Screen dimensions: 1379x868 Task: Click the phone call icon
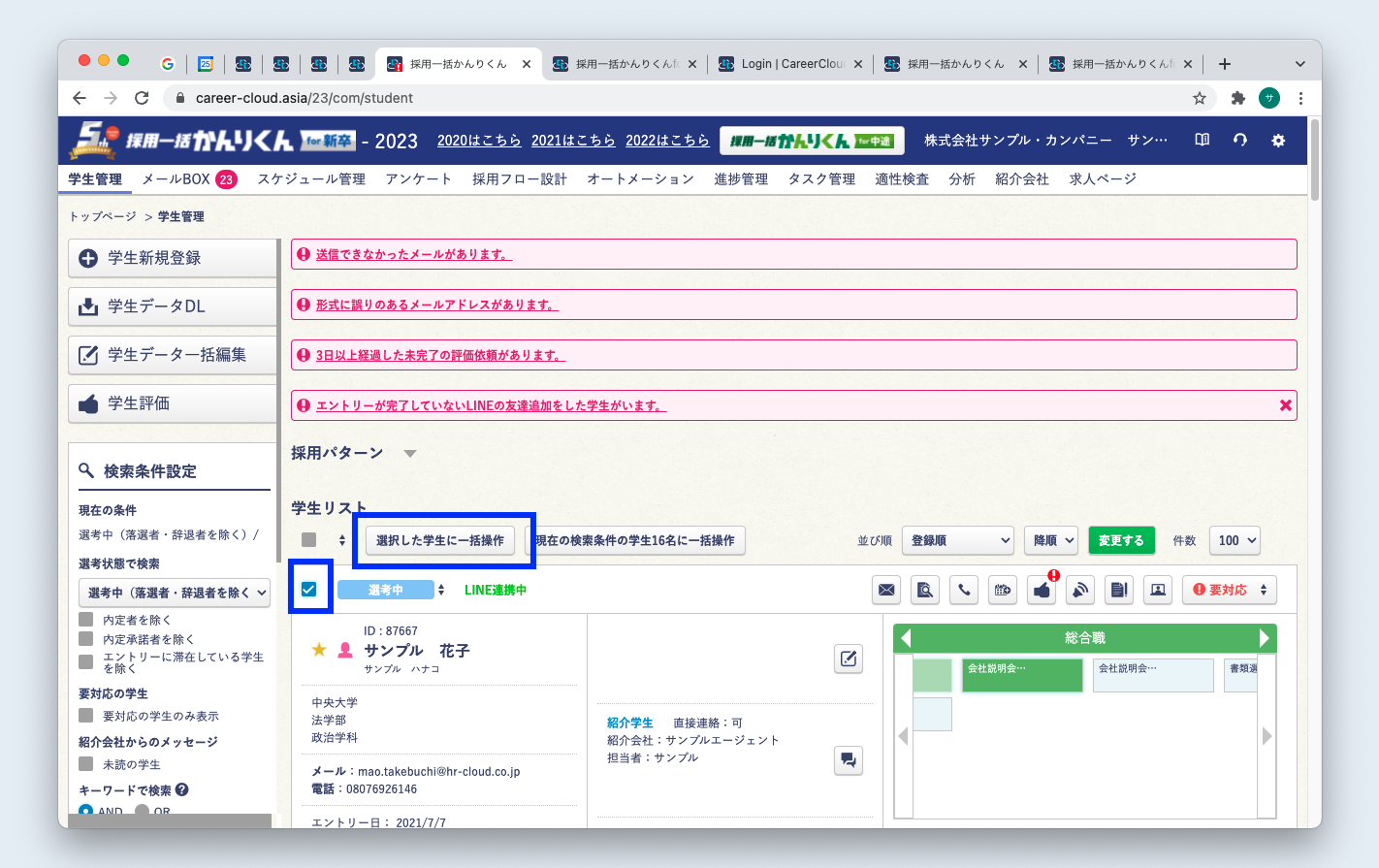(963, 590)
